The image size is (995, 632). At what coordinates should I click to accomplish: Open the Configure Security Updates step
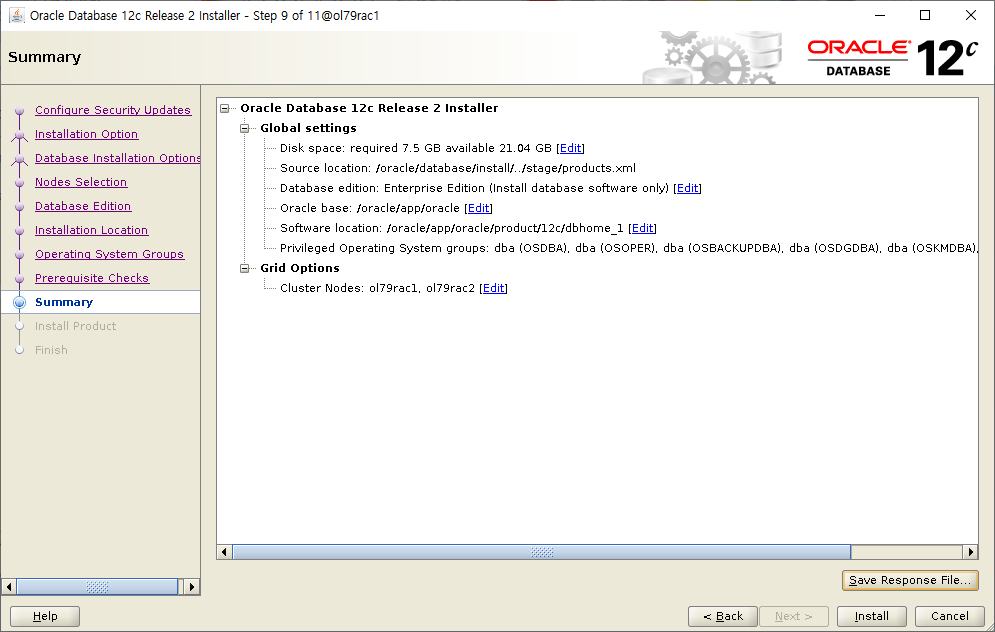(x=112, y=110)
